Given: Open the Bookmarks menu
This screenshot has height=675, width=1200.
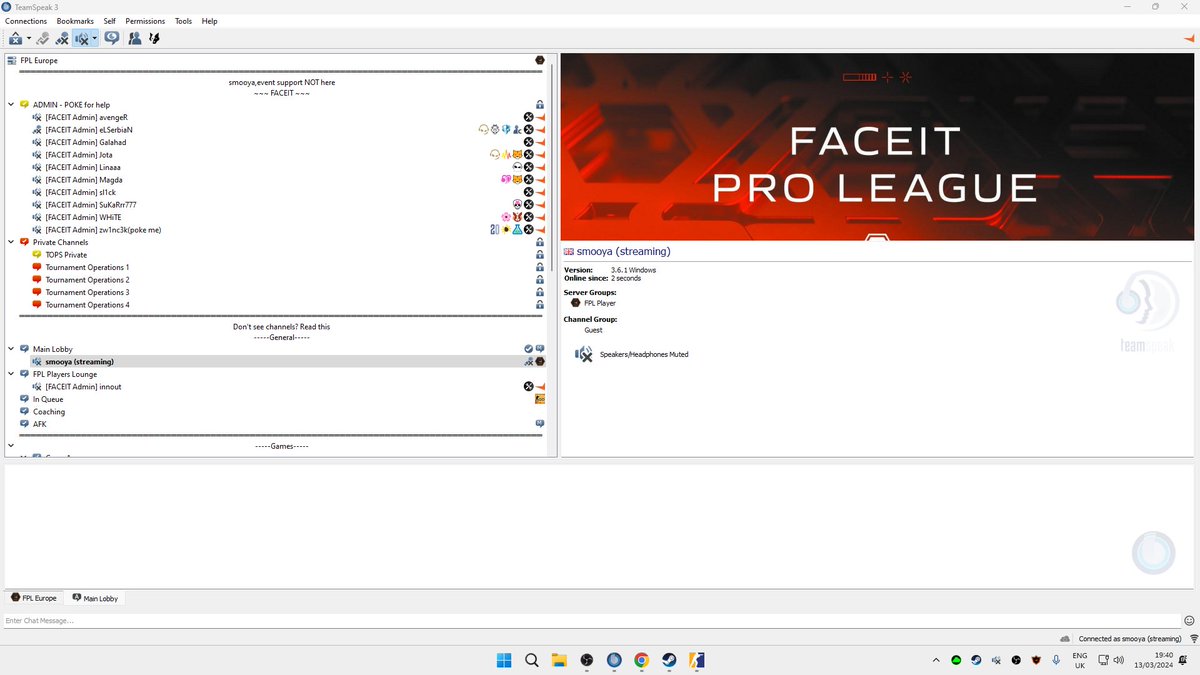Looking at the screenshot, I should coord(75,21).
